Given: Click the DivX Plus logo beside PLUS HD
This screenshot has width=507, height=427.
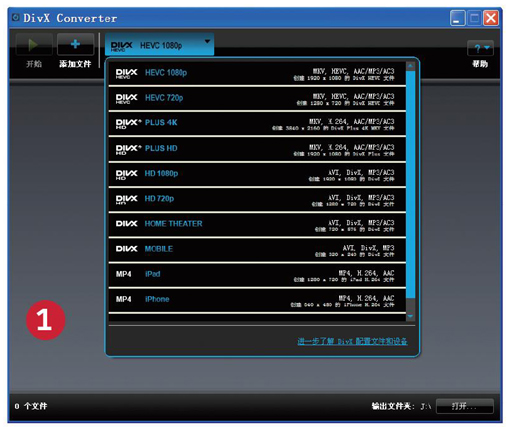Looking at the screenshot, I should point(128,149).
